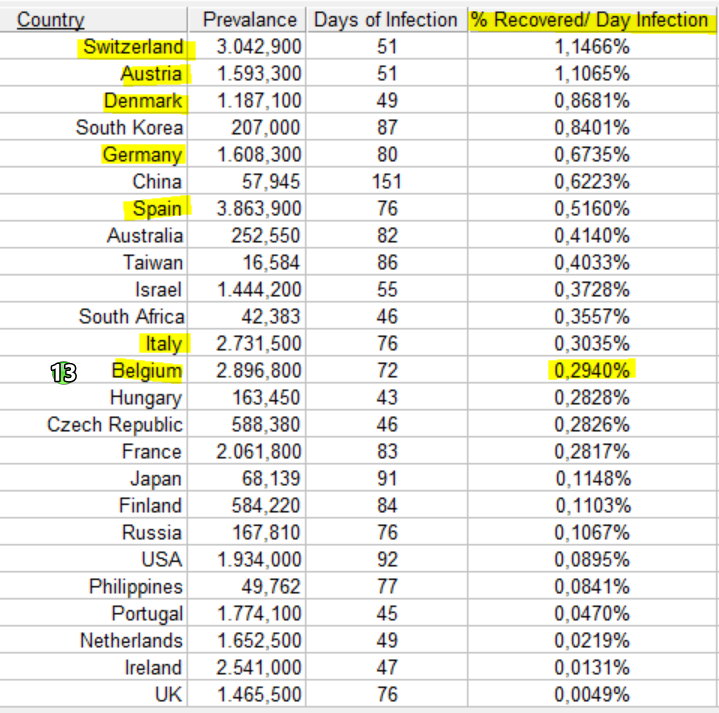Select China's days of infection 151
This screenshot has height=713, width=719.
[x=387, y=182]
